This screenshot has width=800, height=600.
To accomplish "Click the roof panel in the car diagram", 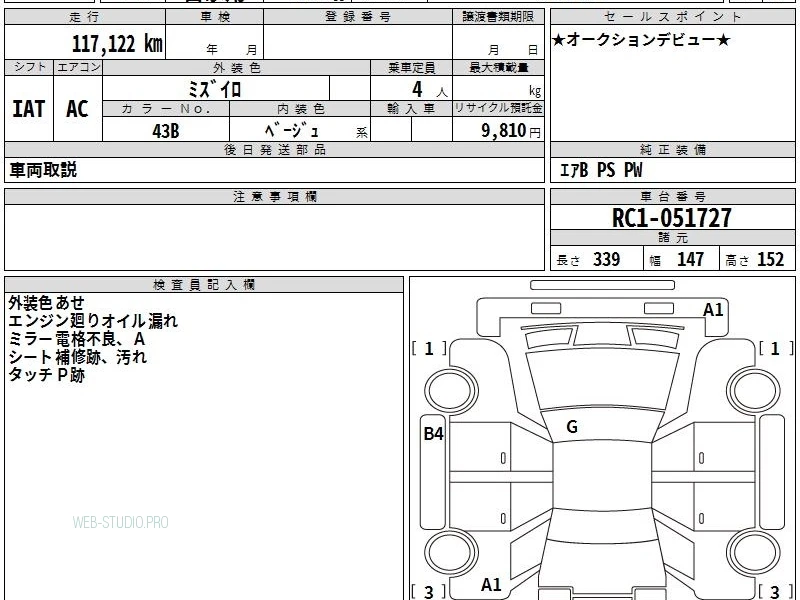I will pos(602,476).
